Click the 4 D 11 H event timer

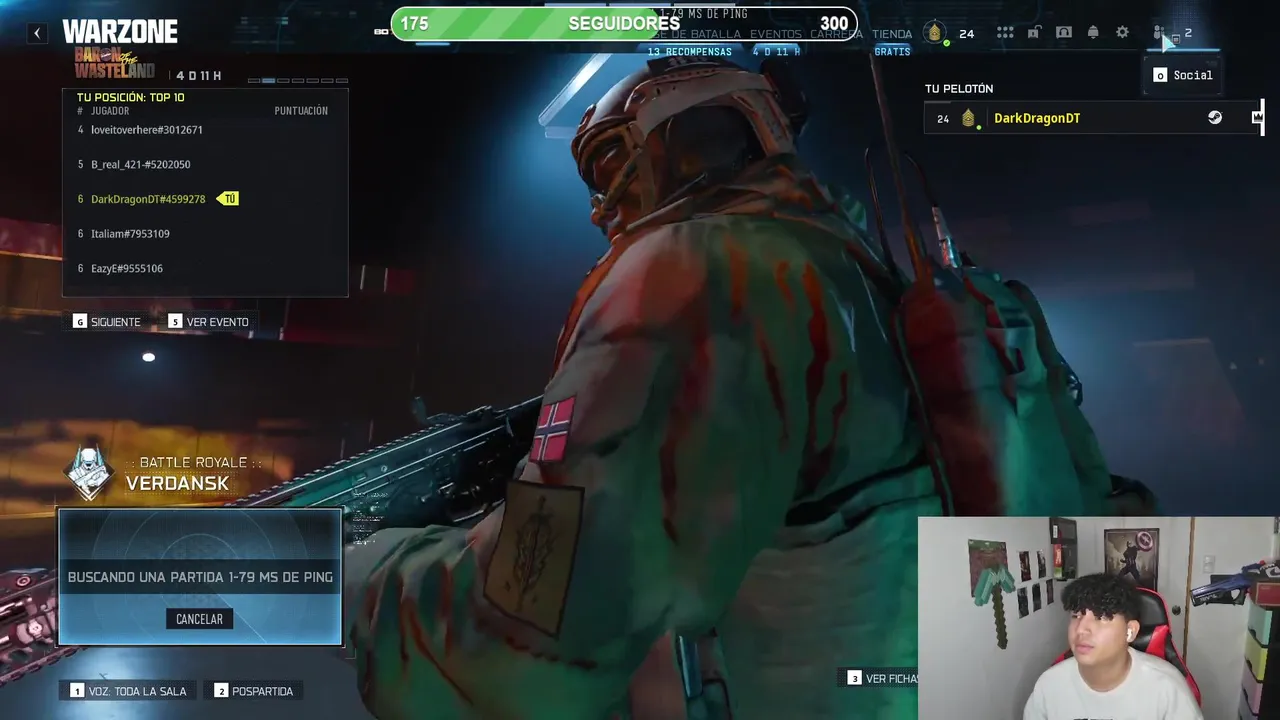point(199,76)
